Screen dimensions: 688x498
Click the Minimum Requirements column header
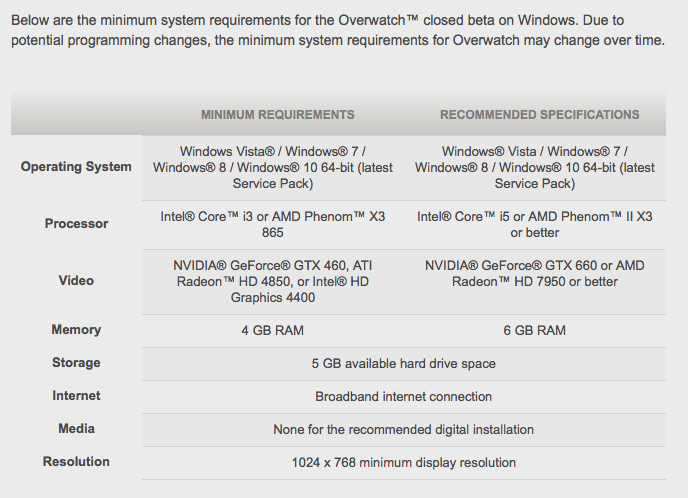277,115
